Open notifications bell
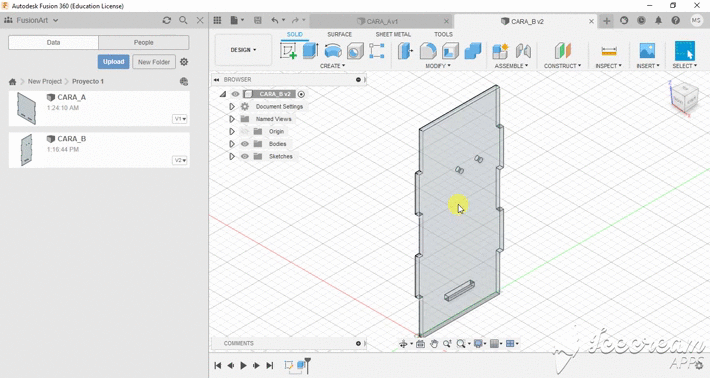The width and height of the screenshot is (710, 378). pyautogui.click(x=658, y=20)
